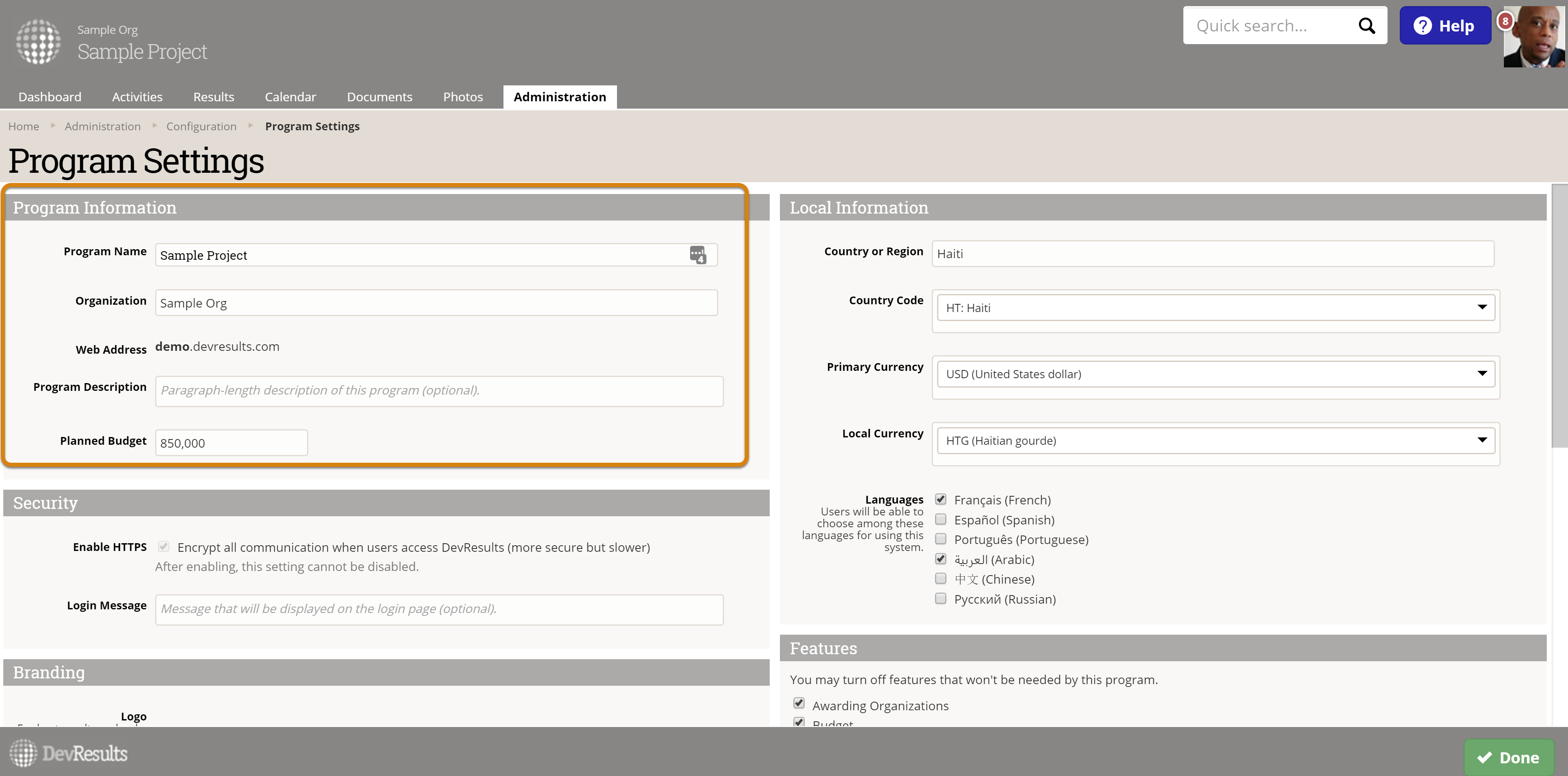1568x776 pixels.
Task: Click the Help question mark button
Action: (1444, 26)
